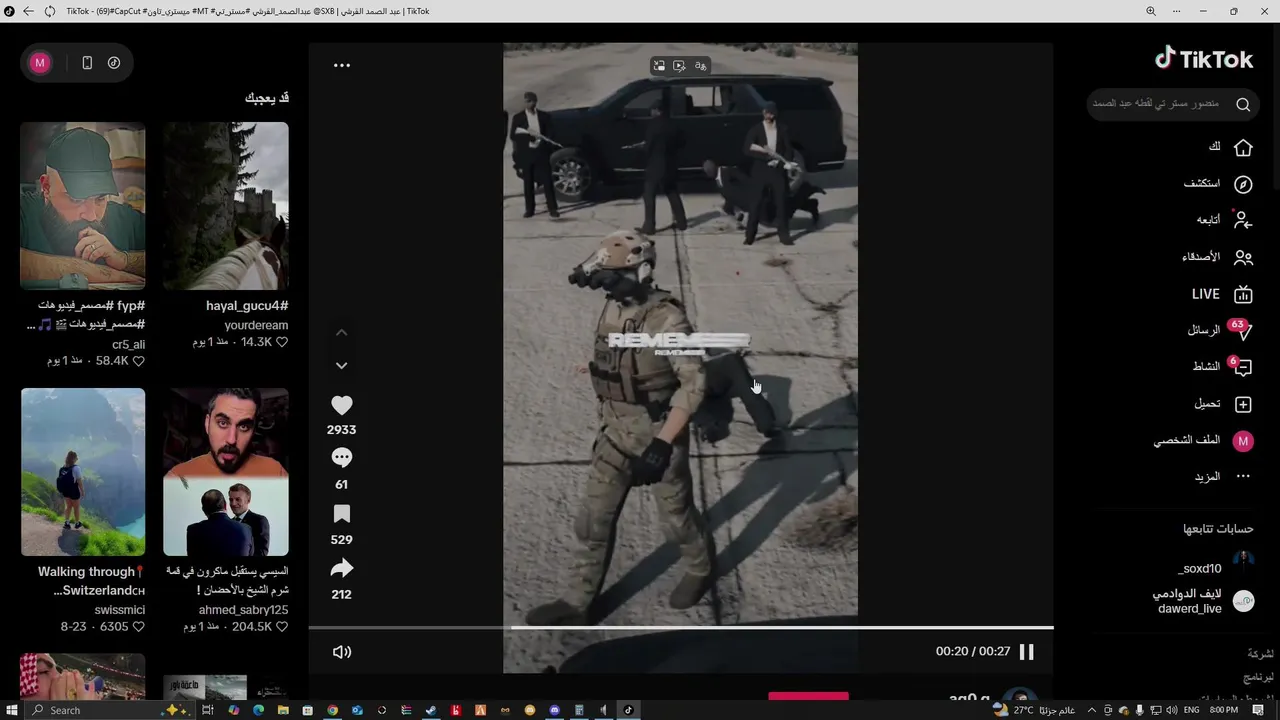Expand the system tray hidden icons chevron

1092,710
